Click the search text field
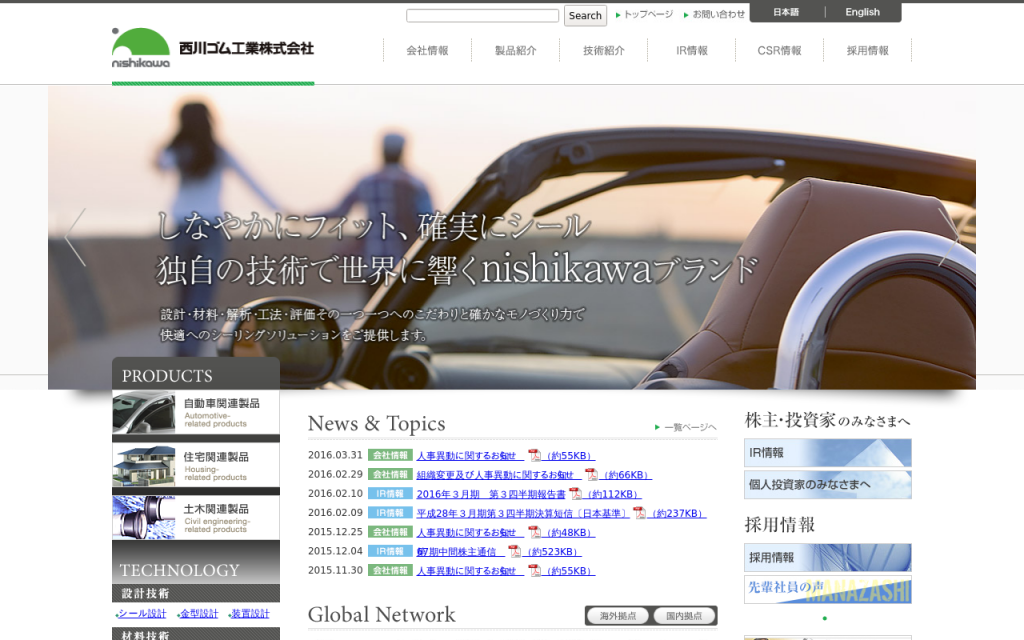The width and height of the screenshot is (1024, 640). [x=483, y=15]
